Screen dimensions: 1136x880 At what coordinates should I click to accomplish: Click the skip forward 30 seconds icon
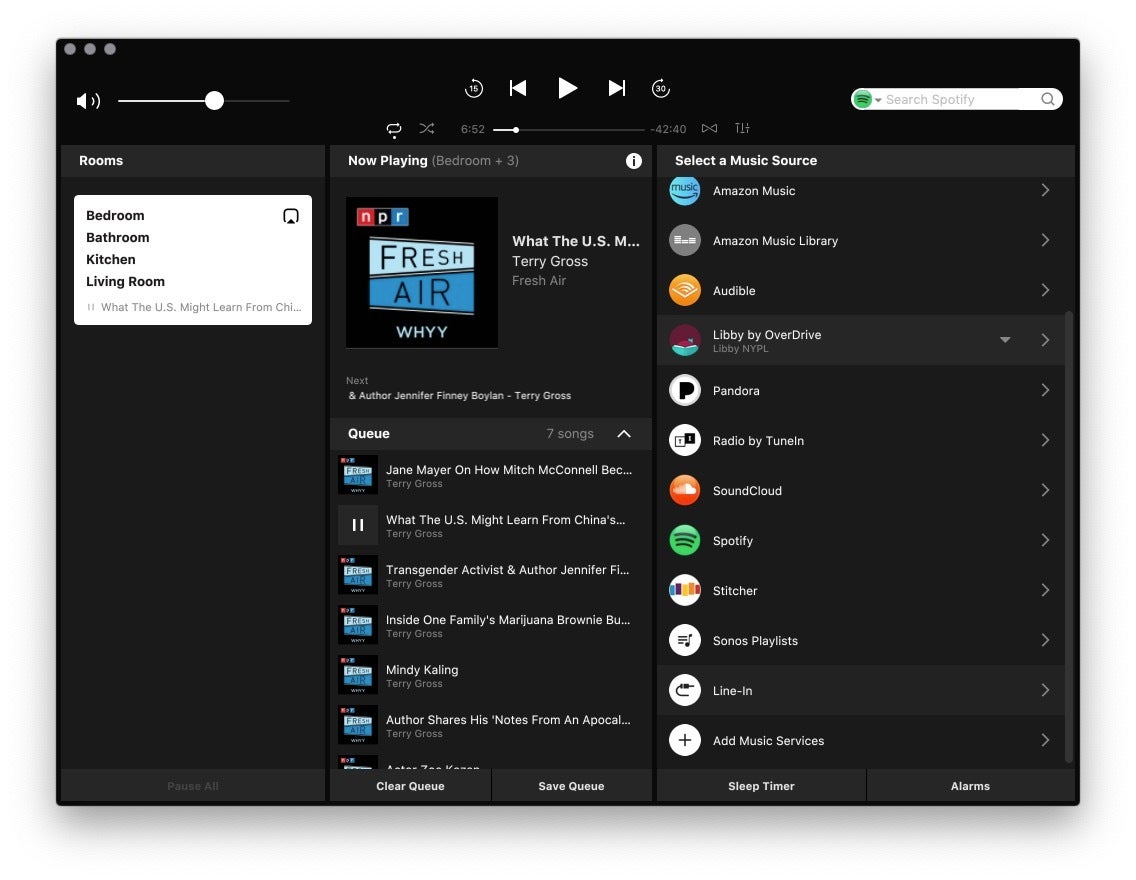click(661, 88)
